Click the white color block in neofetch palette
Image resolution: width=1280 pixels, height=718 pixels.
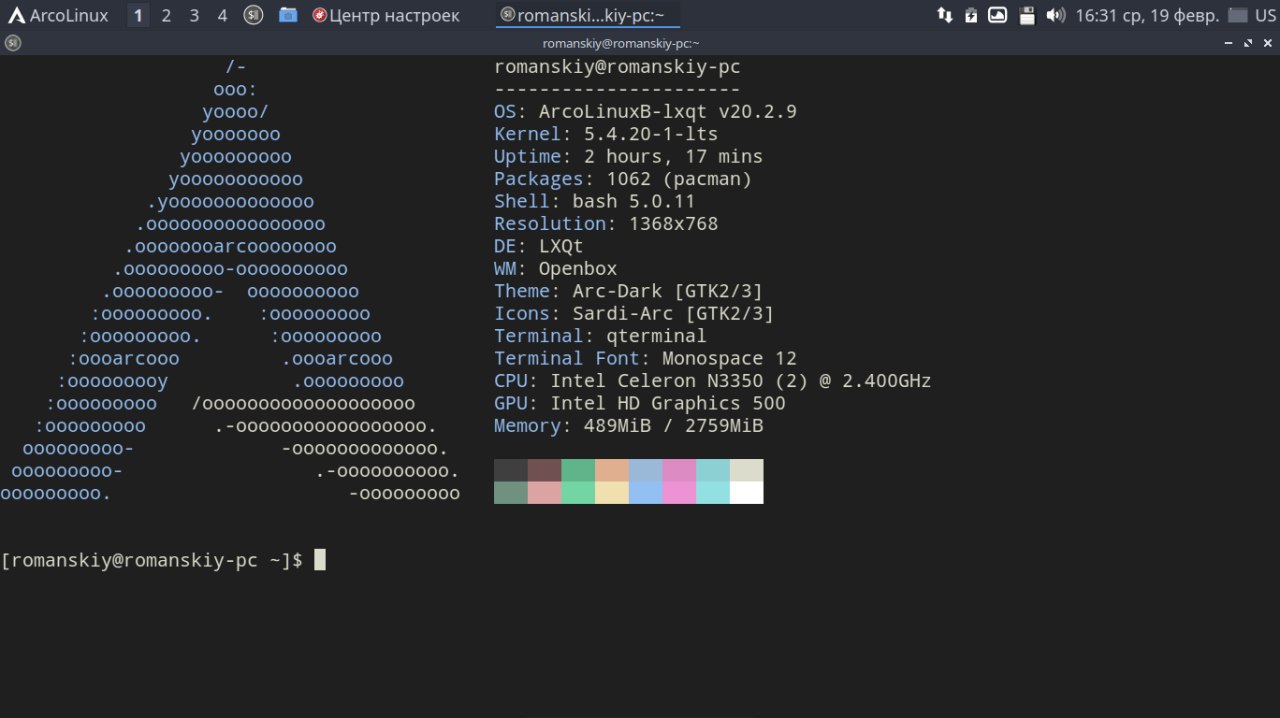click(746, 493)
